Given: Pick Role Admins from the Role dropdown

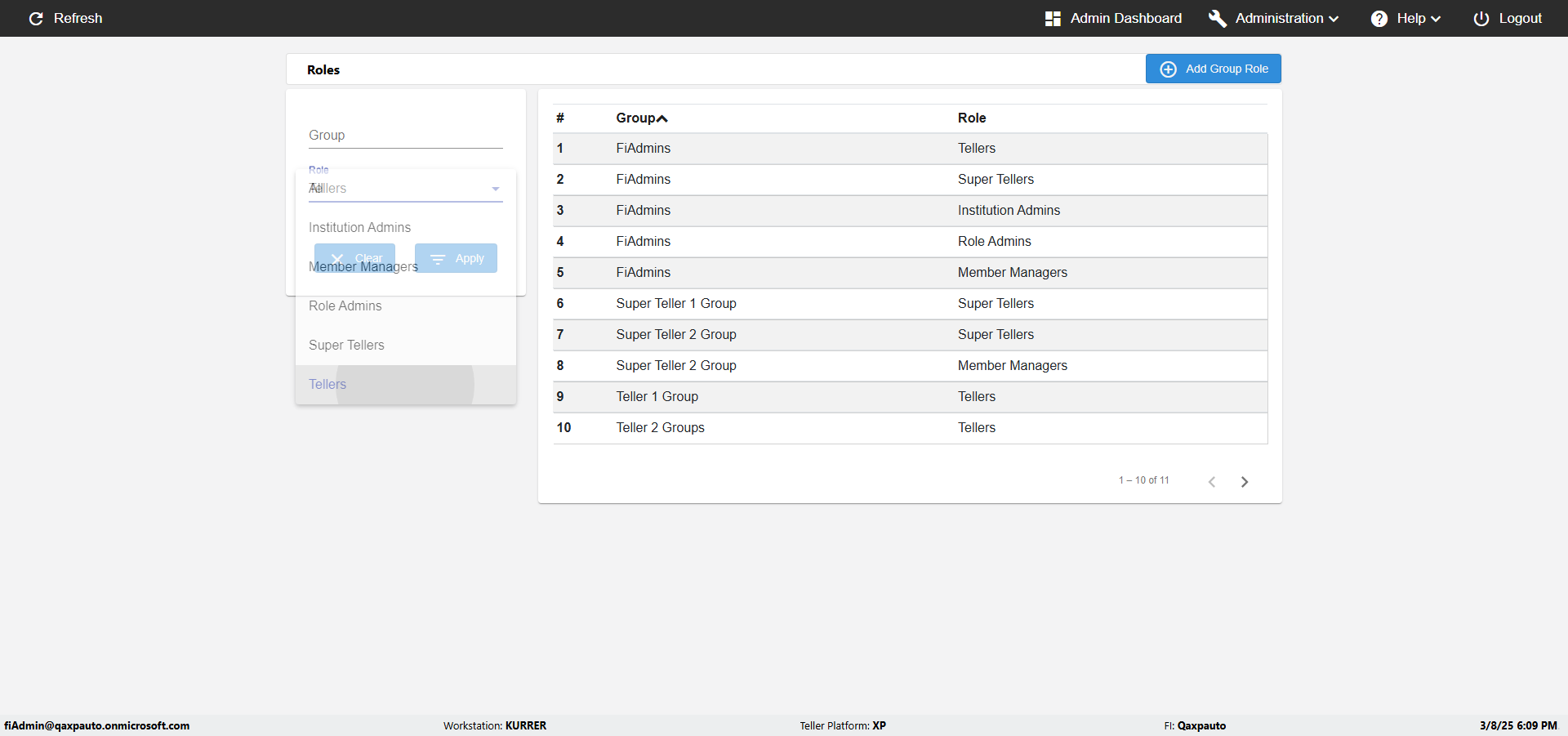Looking at the screenshot, I should pos(406,306).
